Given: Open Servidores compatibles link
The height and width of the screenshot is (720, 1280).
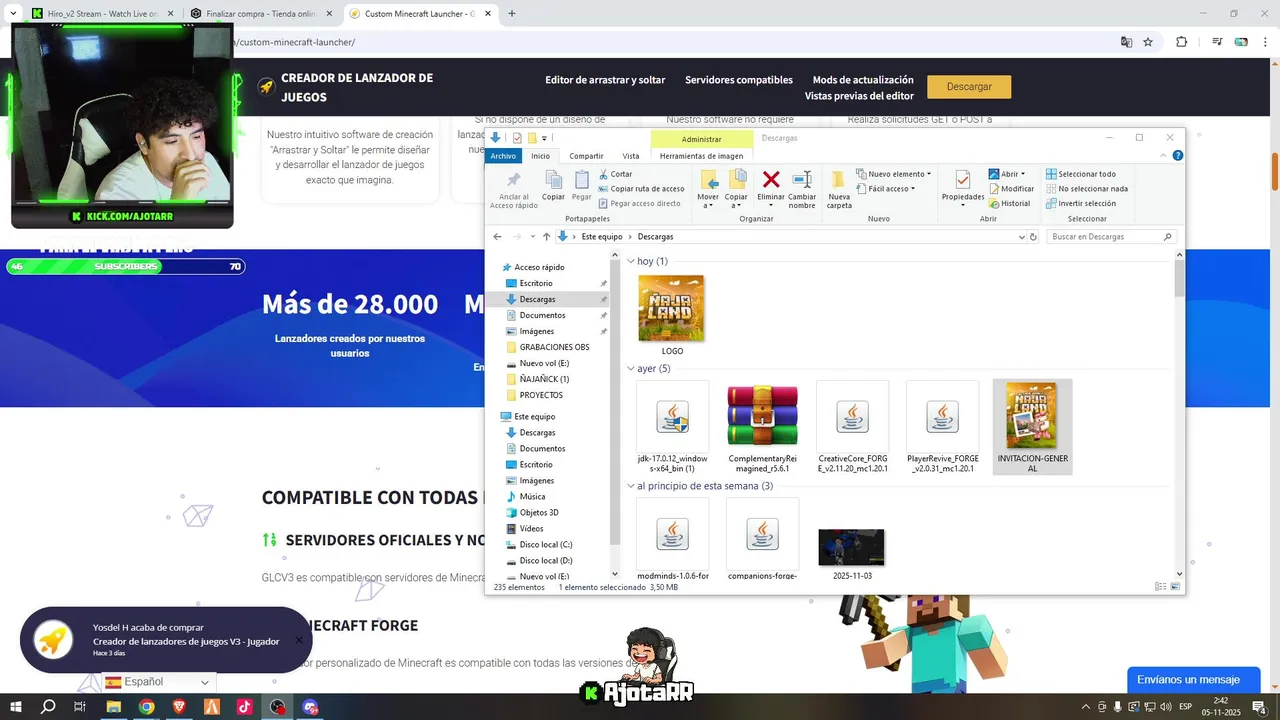Looking at the screenshot, I should point(739,80).
